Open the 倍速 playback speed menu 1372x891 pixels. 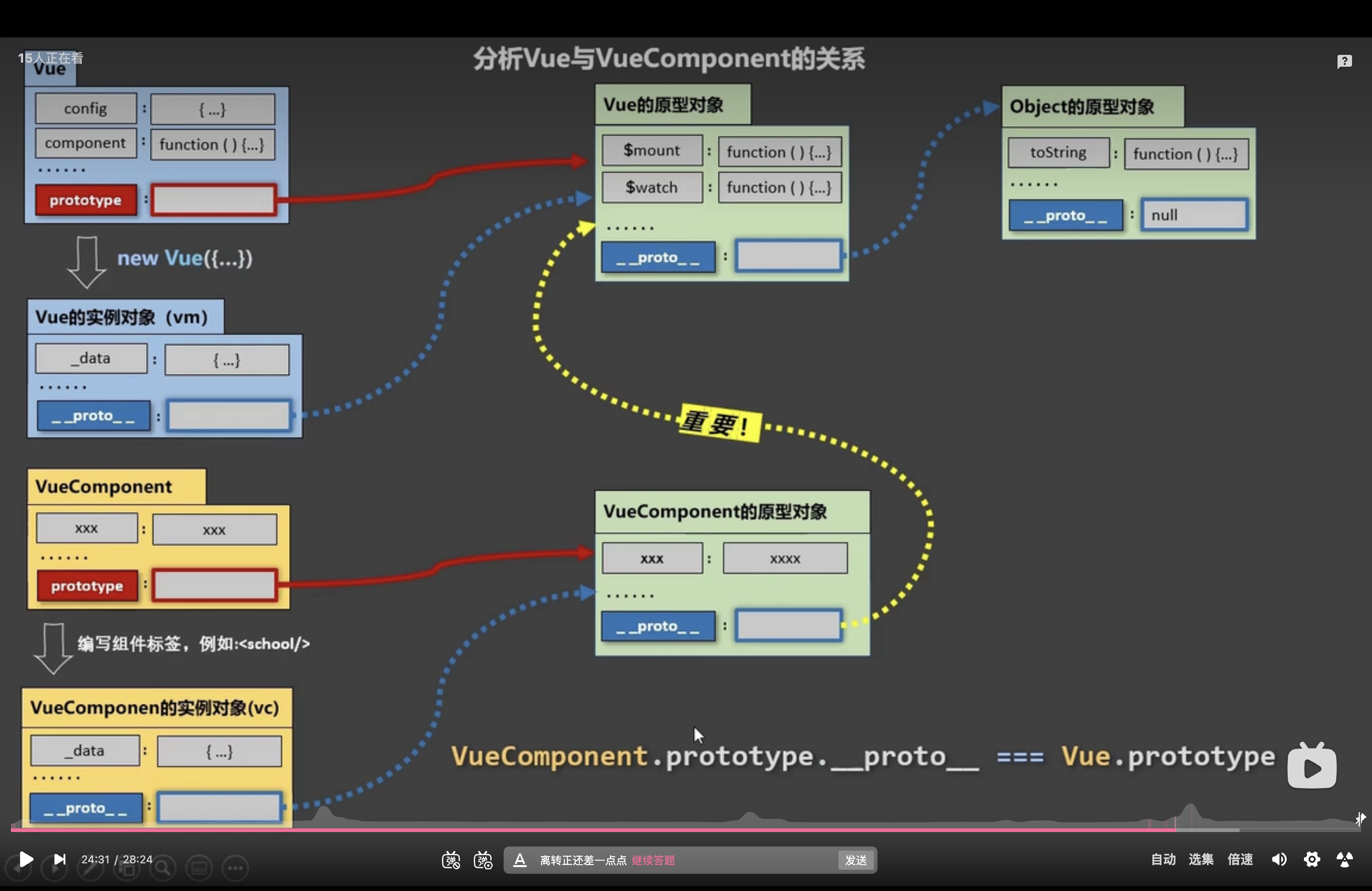coord(1240,859)
